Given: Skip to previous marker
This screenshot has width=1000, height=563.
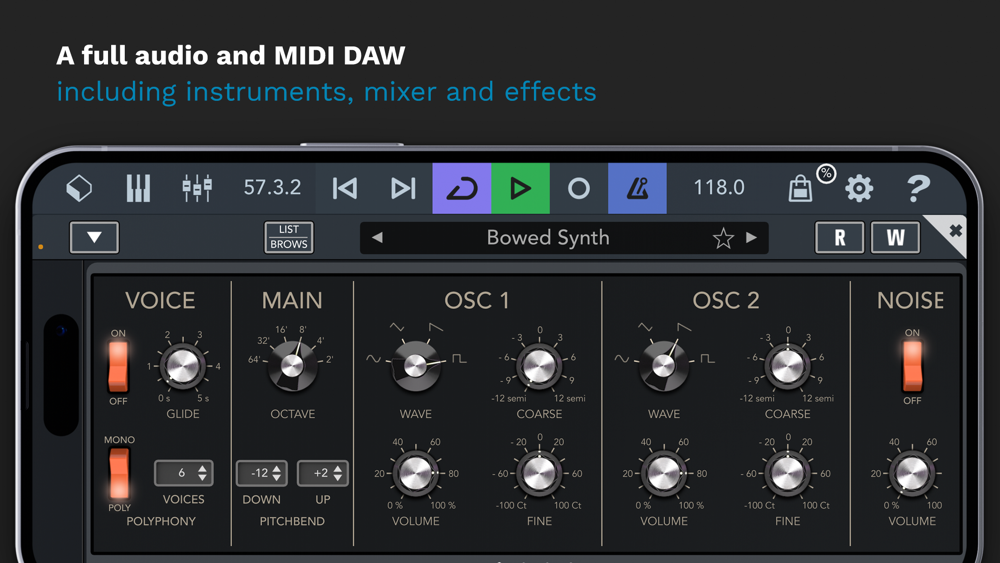Looking at the screenshot, I should coord(344,188).
